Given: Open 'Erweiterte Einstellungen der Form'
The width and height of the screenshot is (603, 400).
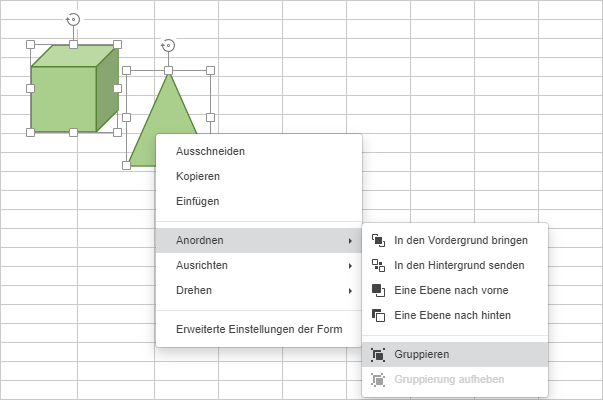Looking at the screenshot, I should 259,329.
